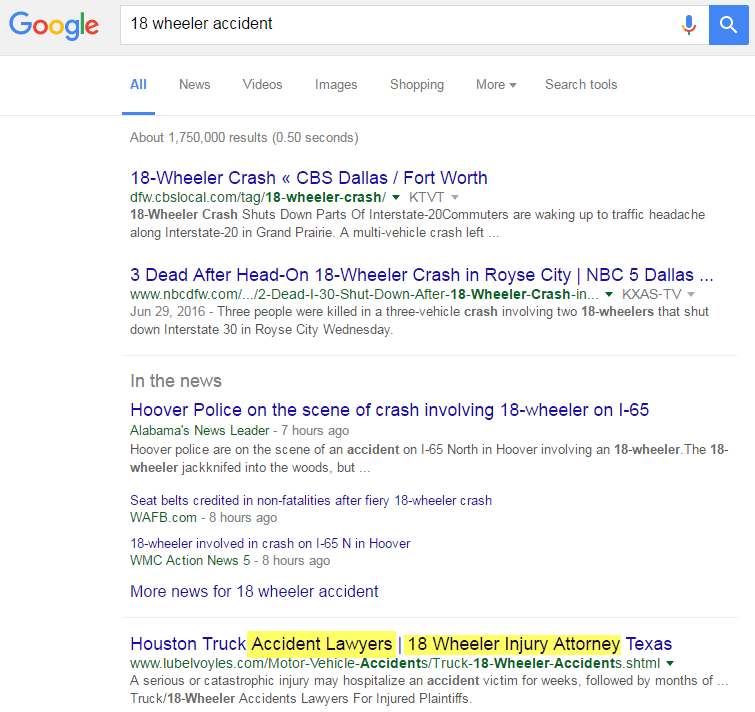Click the Google logo
Viewport: 755px width, 712px height.
[54, 26]
